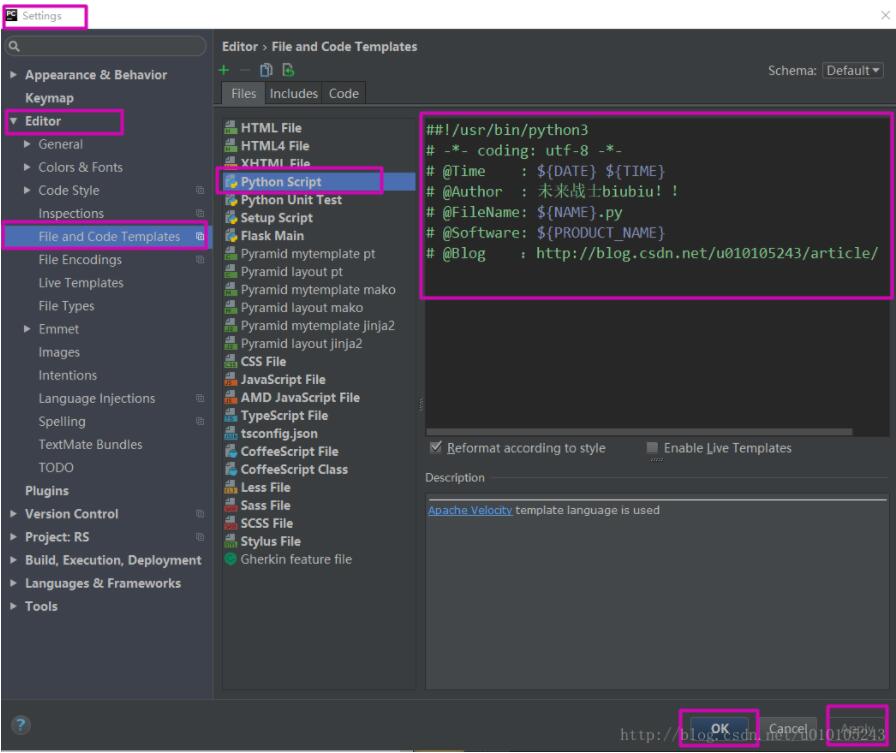Switch to the Includes tab
This screenshot has width=896, height=753.
[292, 93]
